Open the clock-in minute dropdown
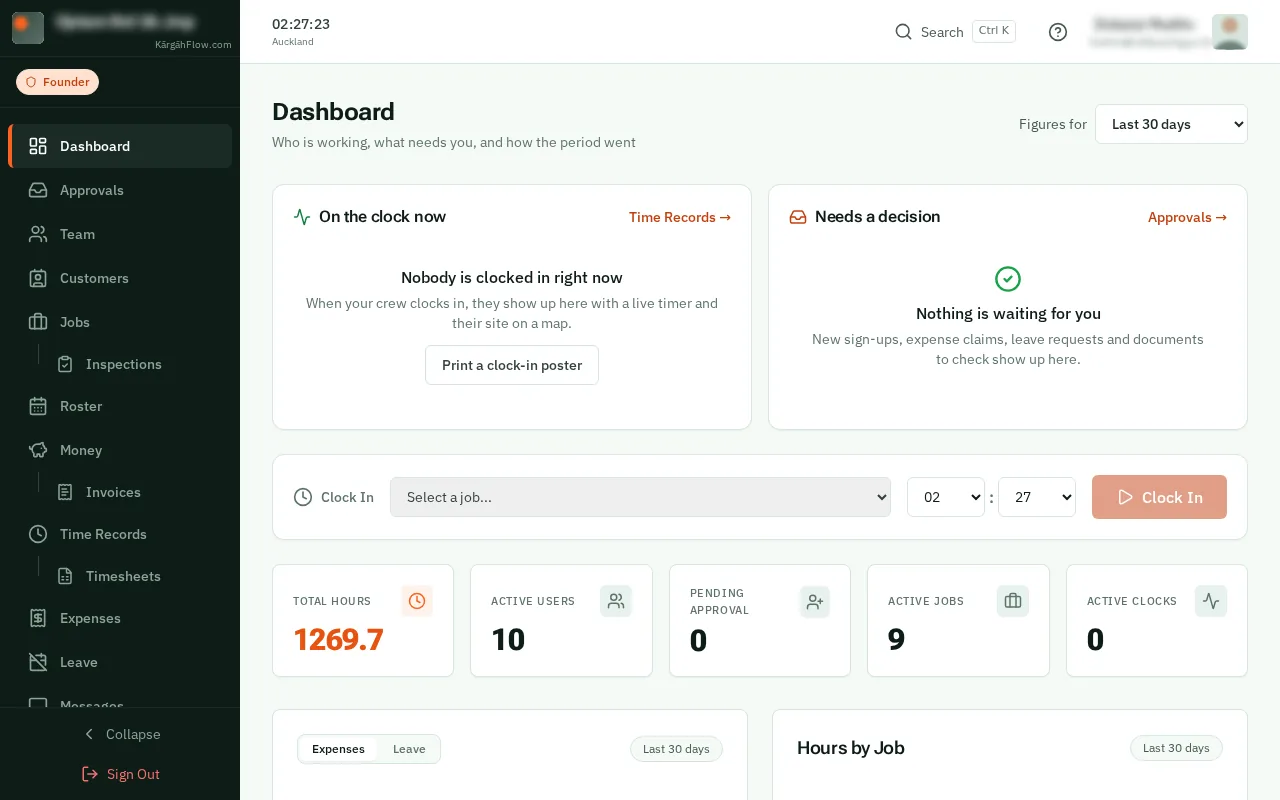1280x800 pixels. pyautogui.click(x=1037, y=497)
